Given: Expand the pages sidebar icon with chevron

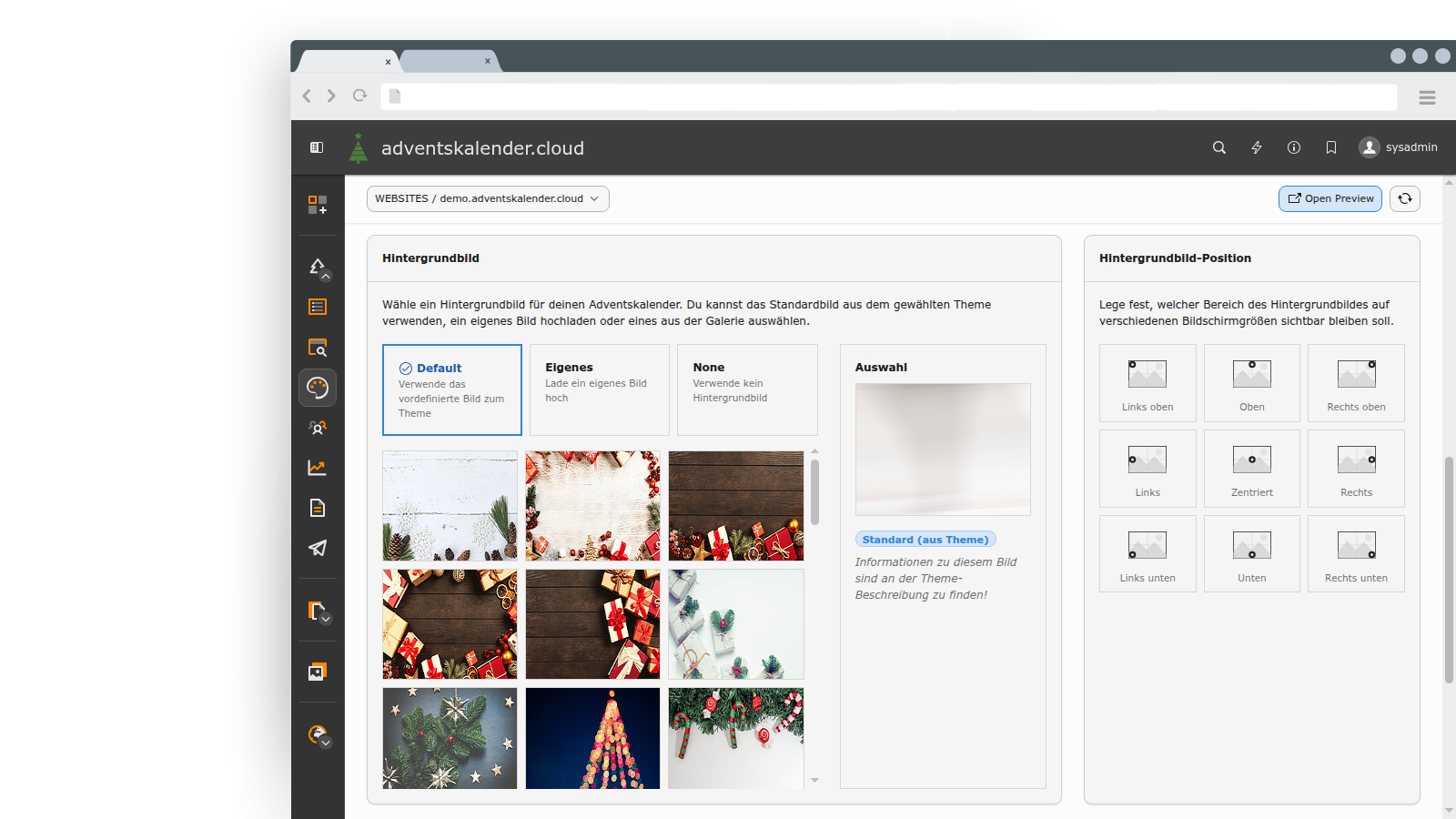Looking at the screenshot, I should (318, 612).
